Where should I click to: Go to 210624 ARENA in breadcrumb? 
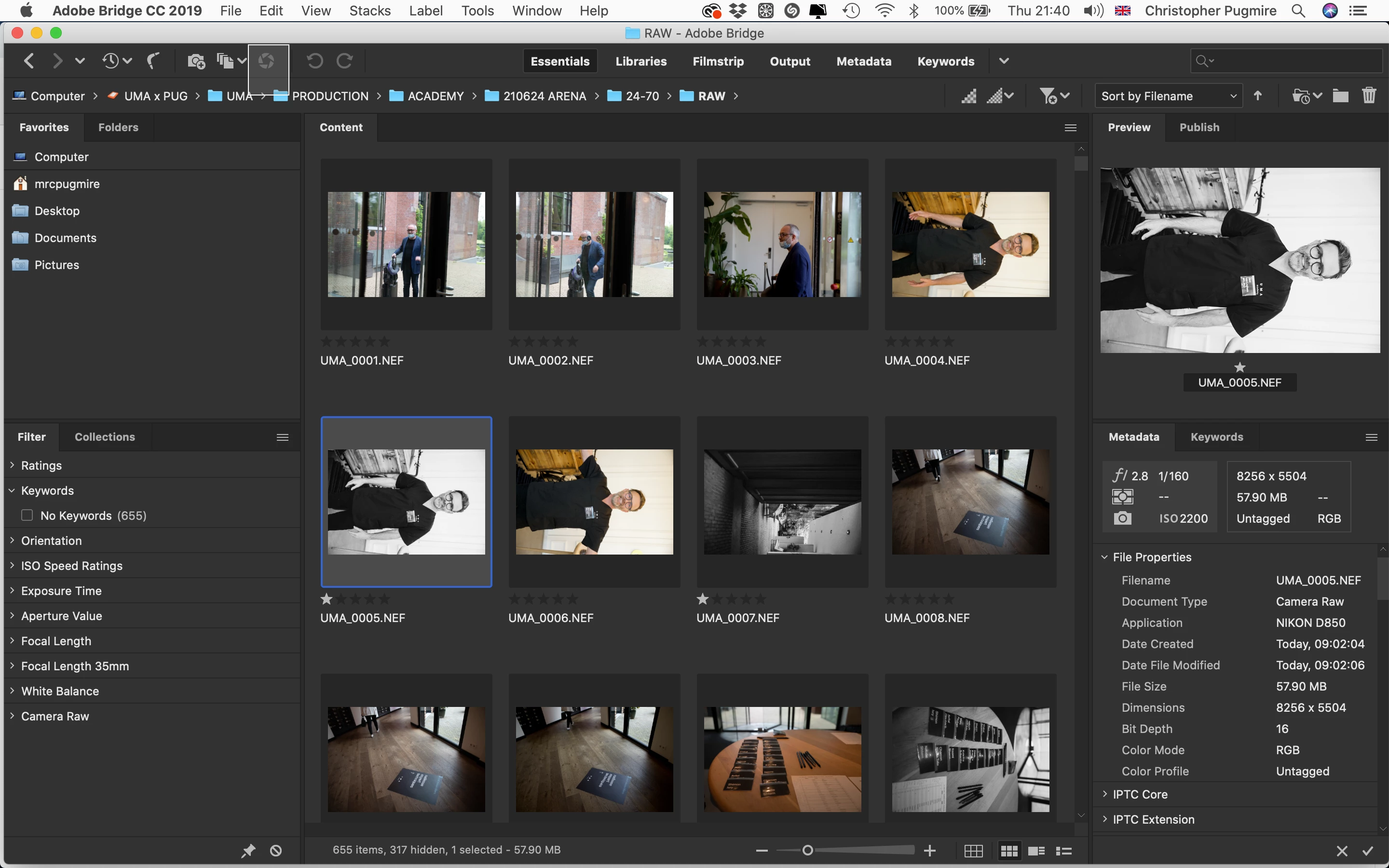click(x=544, y=96)
